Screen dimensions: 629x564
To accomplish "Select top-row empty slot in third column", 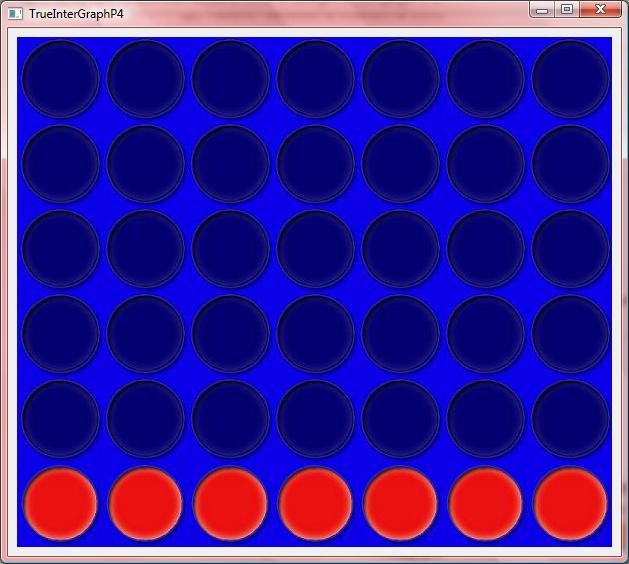I will pyautogui.click(x=231, y=79).
